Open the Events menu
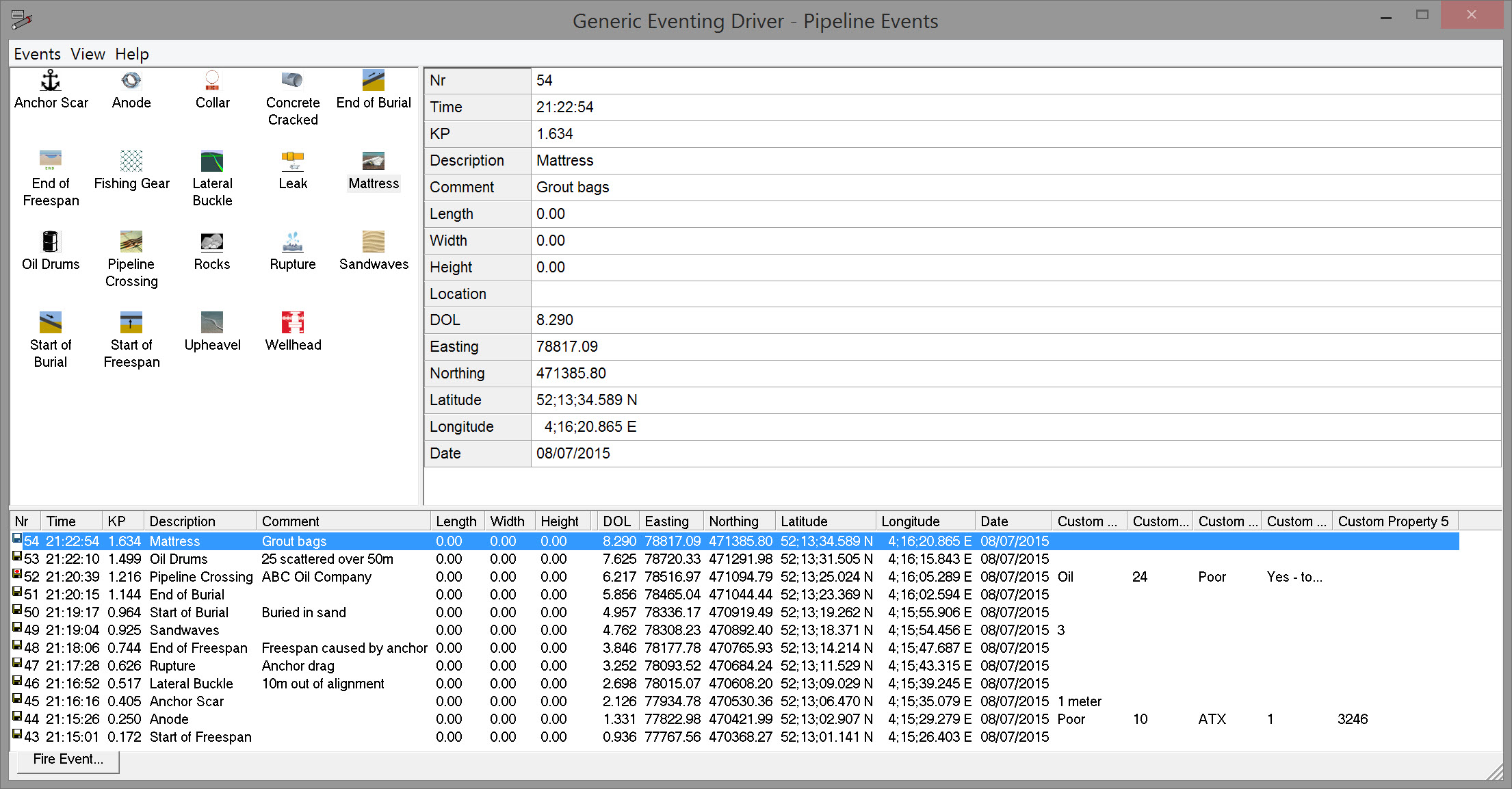 pyautogui.click(x=37, y=54)
